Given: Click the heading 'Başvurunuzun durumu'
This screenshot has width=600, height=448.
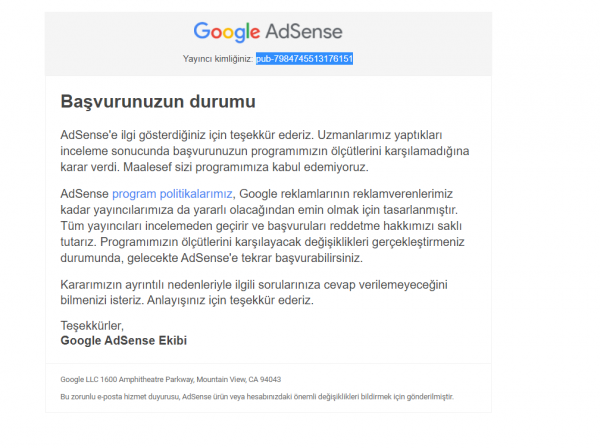Looking at the screenshot, I should pos(158,102).
